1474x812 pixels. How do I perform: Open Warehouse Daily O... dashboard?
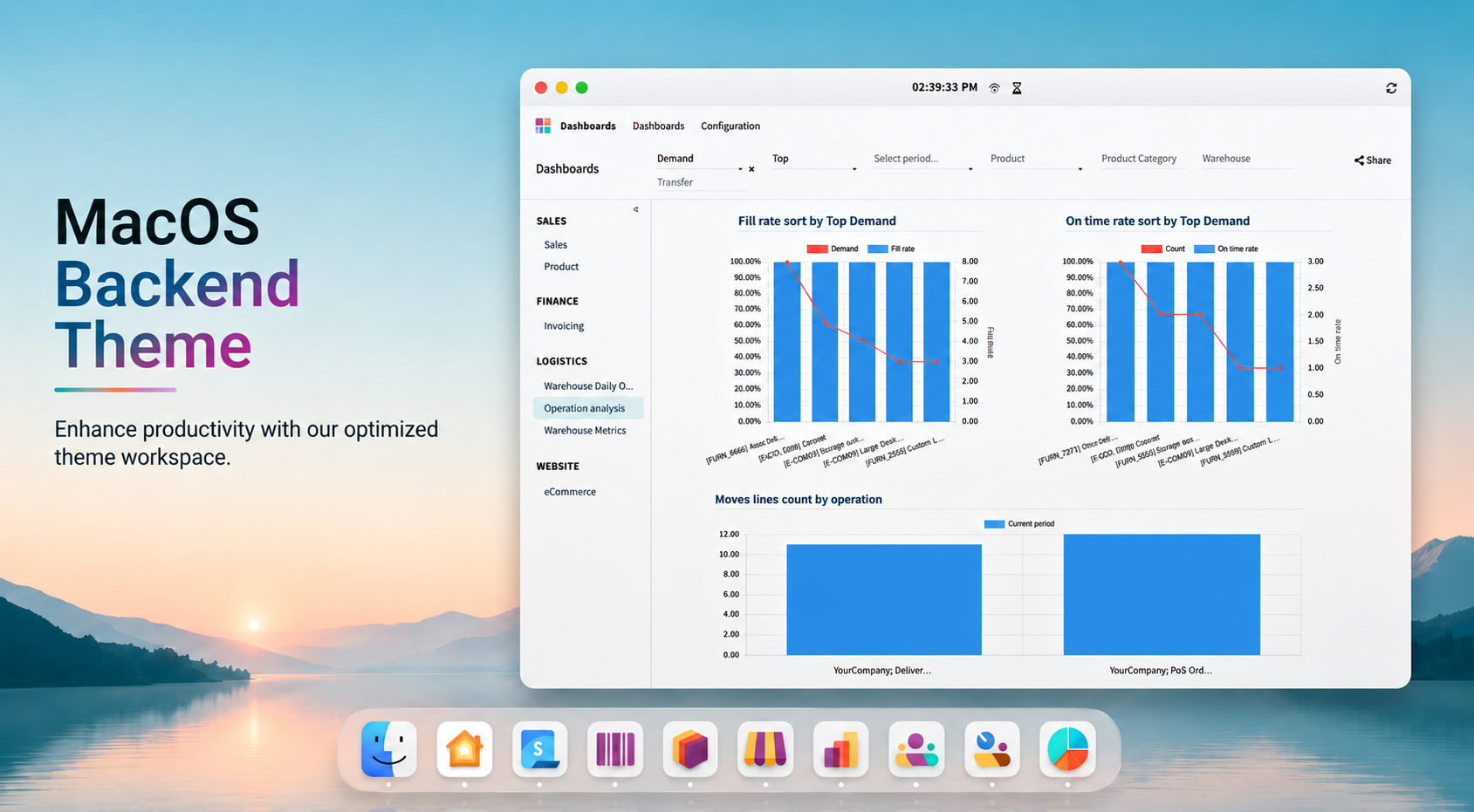click(x=588, y=386)
